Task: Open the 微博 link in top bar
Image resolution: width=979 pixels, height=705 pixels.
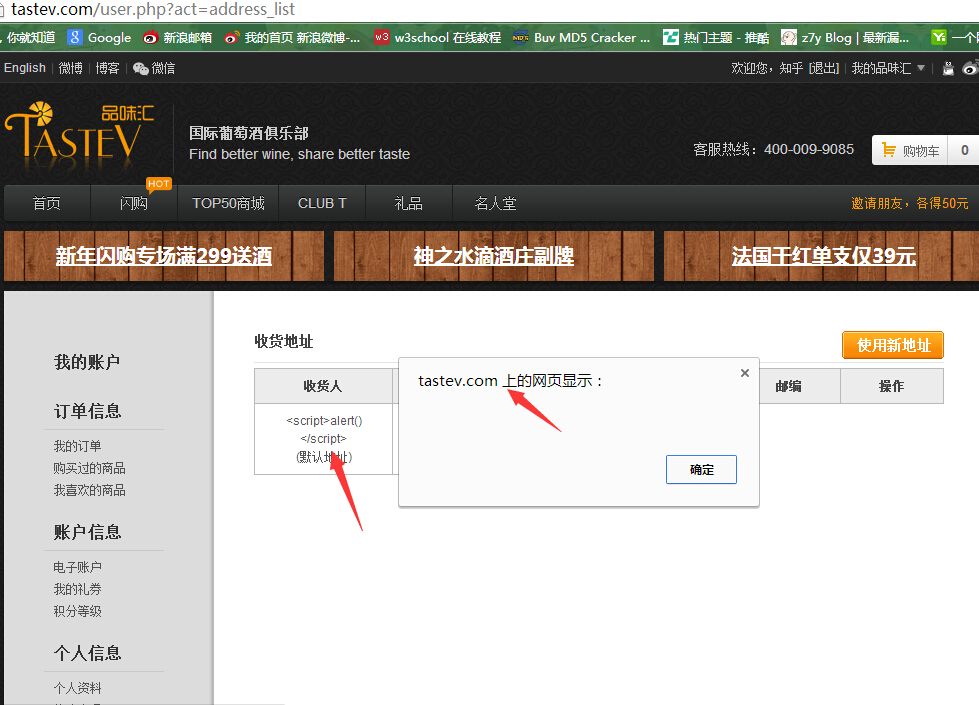Action: coord(71,68)
